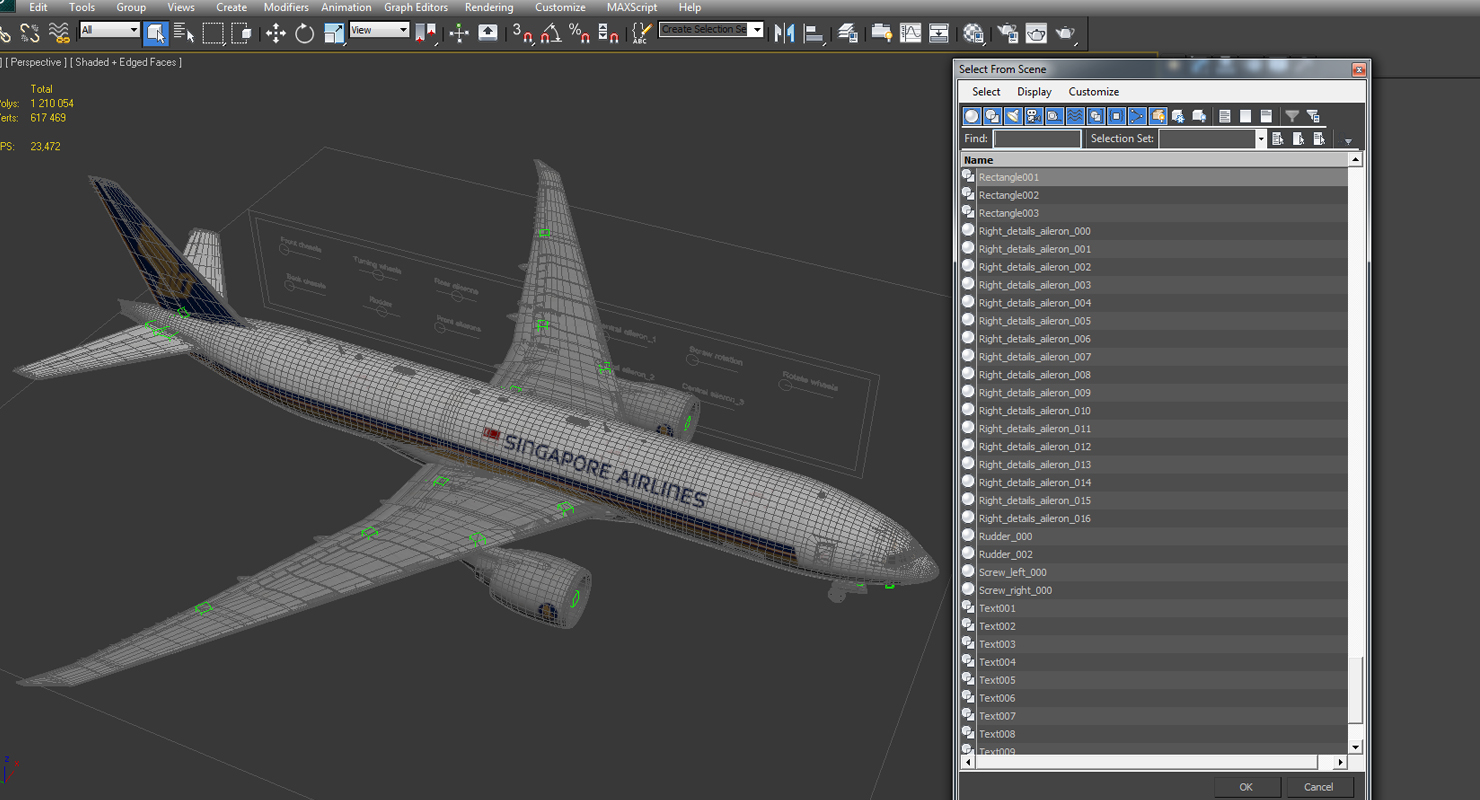Click the funnel filter icon in dialog
This screenshot has height=800, width=1480.
click(1292, 116)
